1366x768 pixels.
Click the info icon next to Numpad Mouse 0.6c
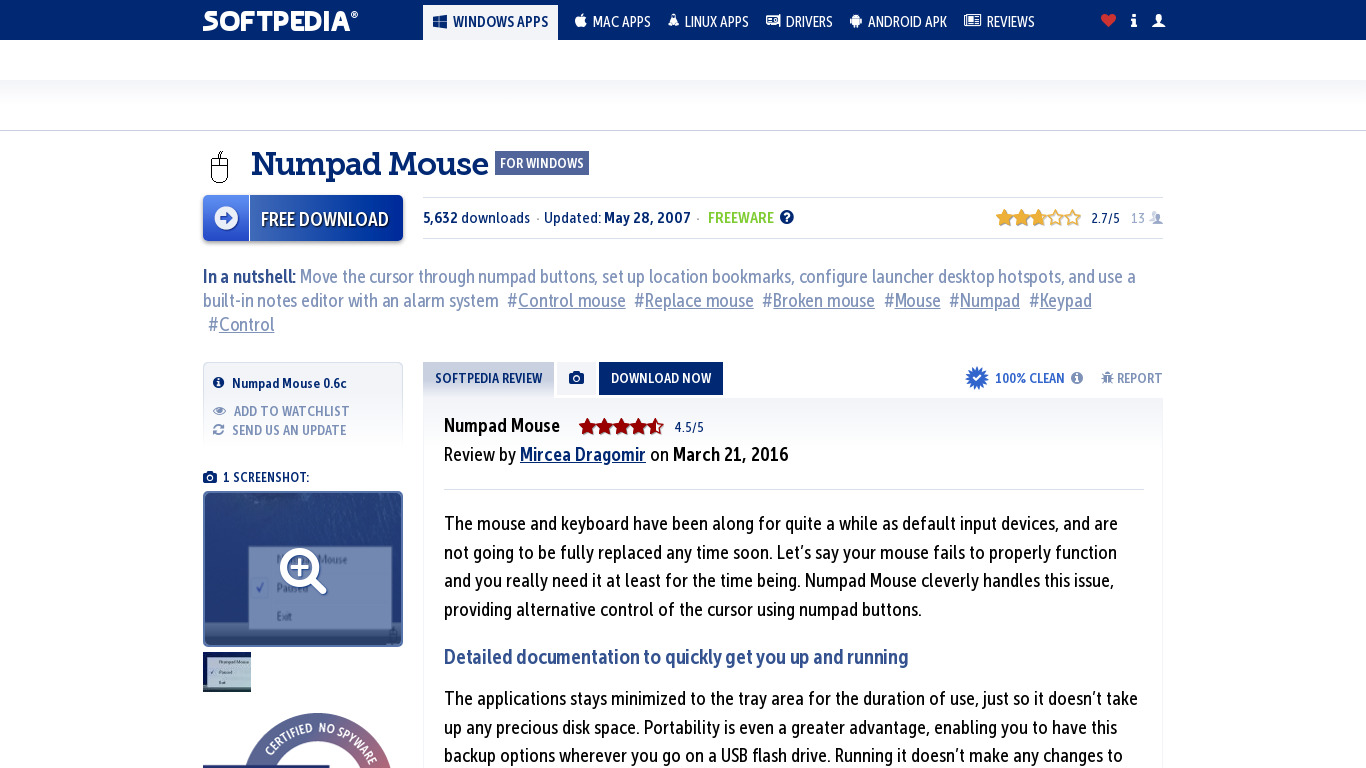point(219,383)
